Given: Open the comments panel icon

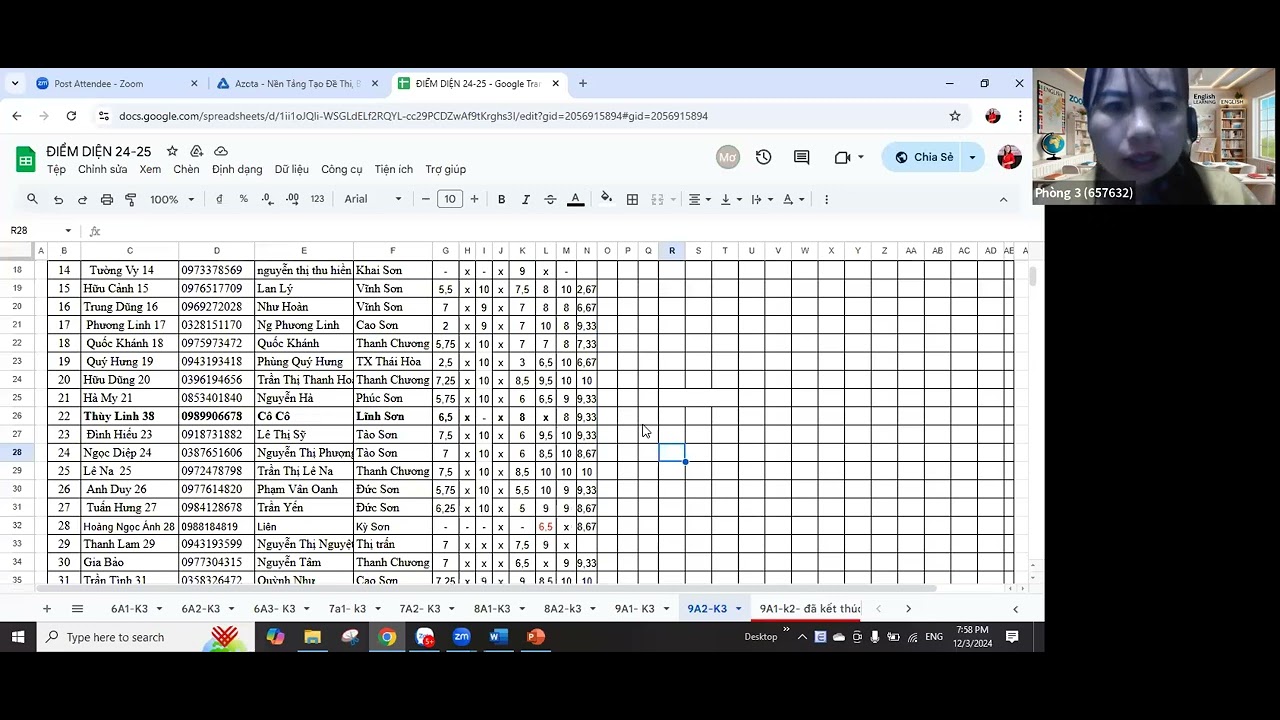Looking at the screenshot, I should [x=801, y=157].
